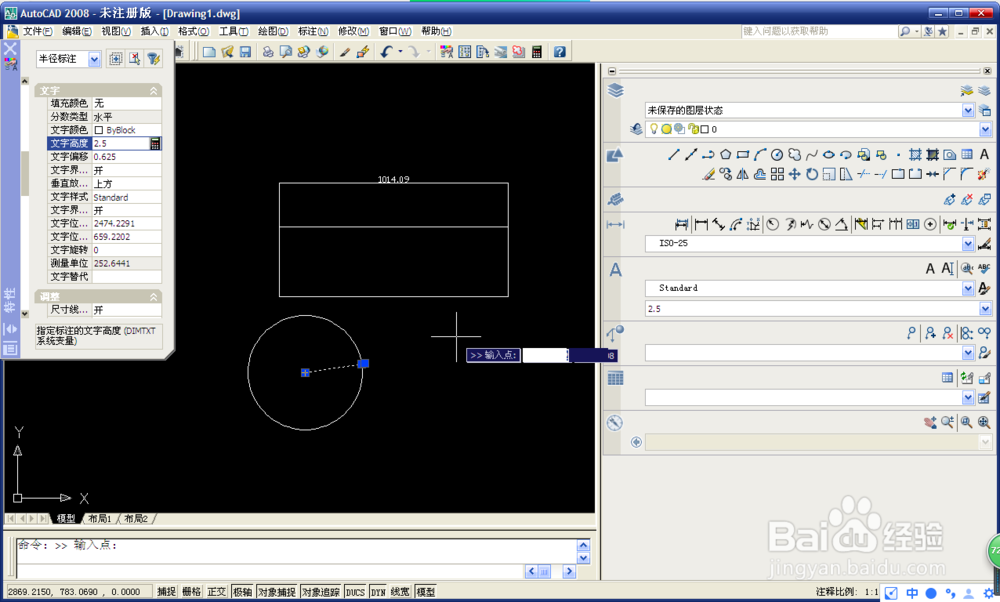
Task: Open the Standard text style dropdown
Action: click(x=967, y=288)
